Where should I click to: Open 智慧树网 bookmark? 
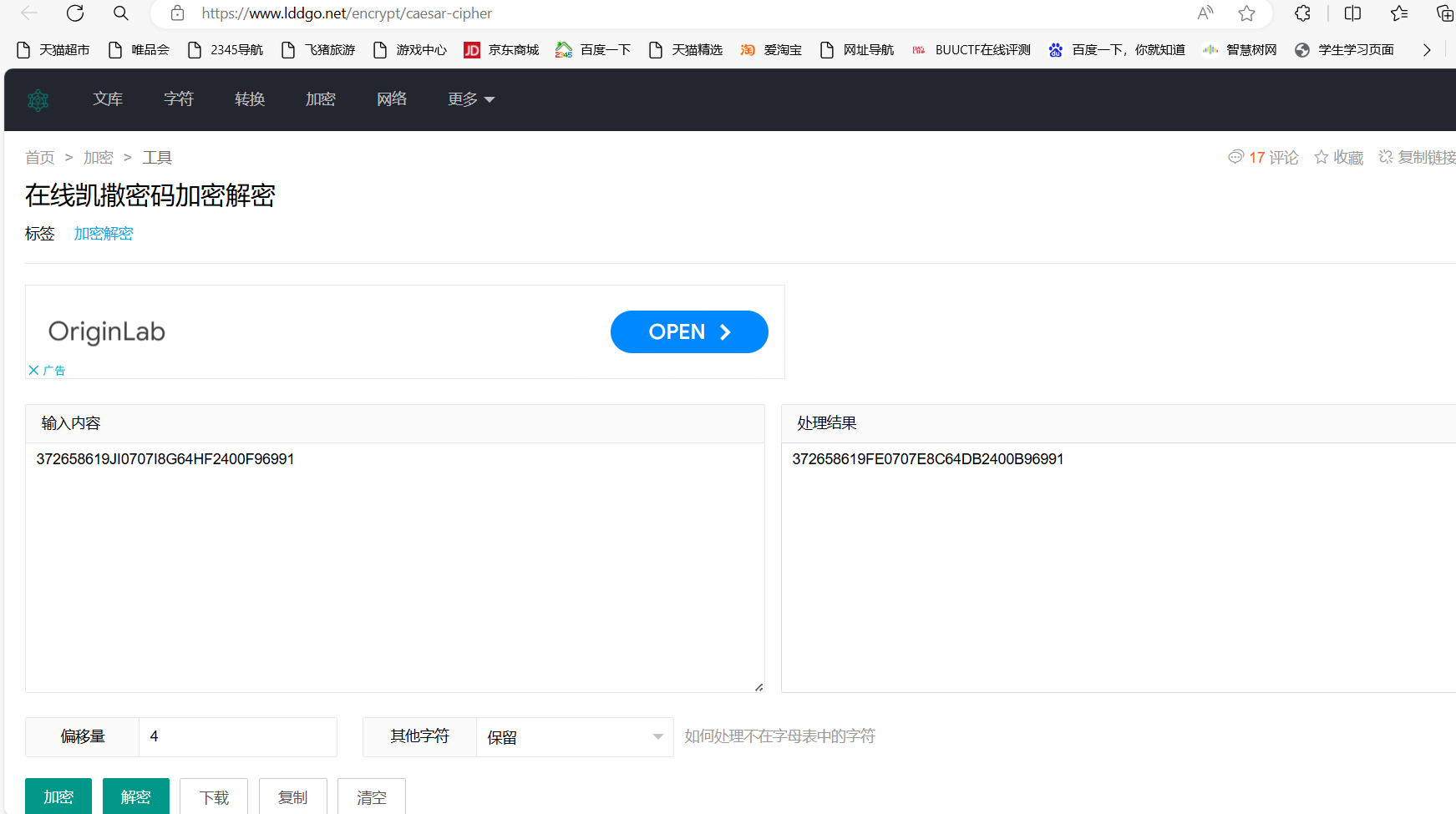(x=1240, y=50)
